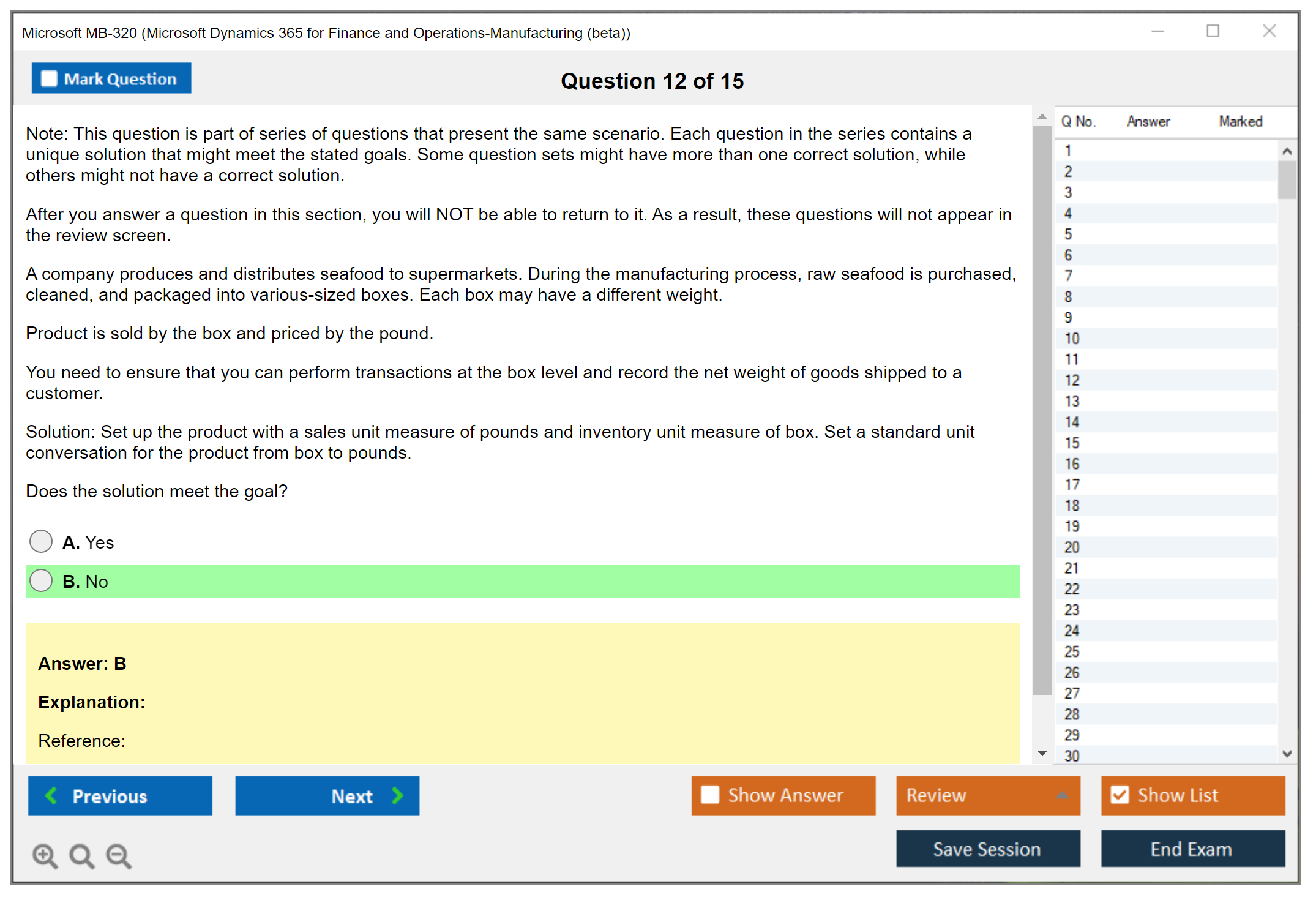Click question pane scroll down arrow
1316x900 pixels.
[x=1042, y=753]
